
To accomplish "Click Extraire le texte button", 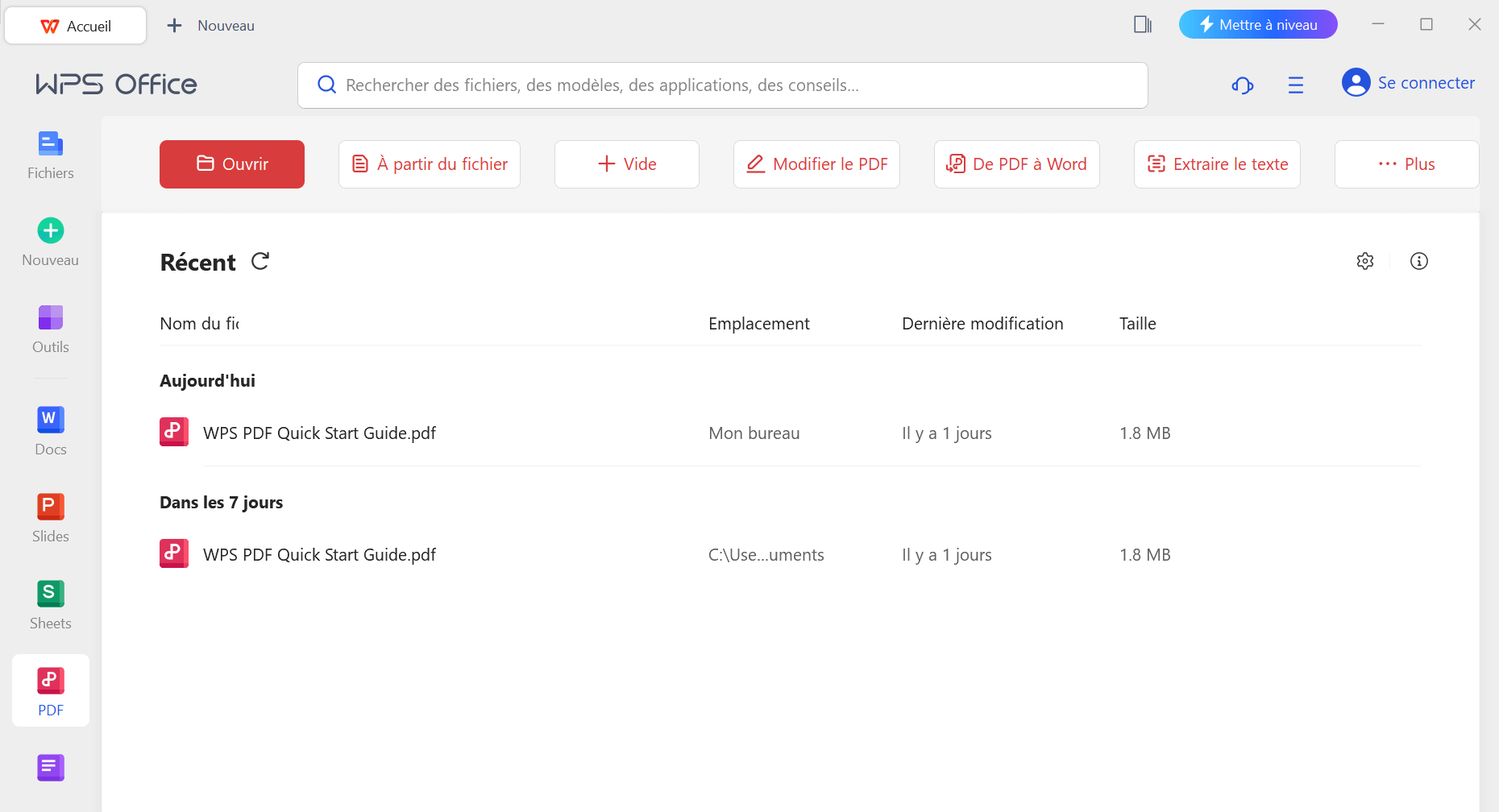I will click(x=1217, y=164).
